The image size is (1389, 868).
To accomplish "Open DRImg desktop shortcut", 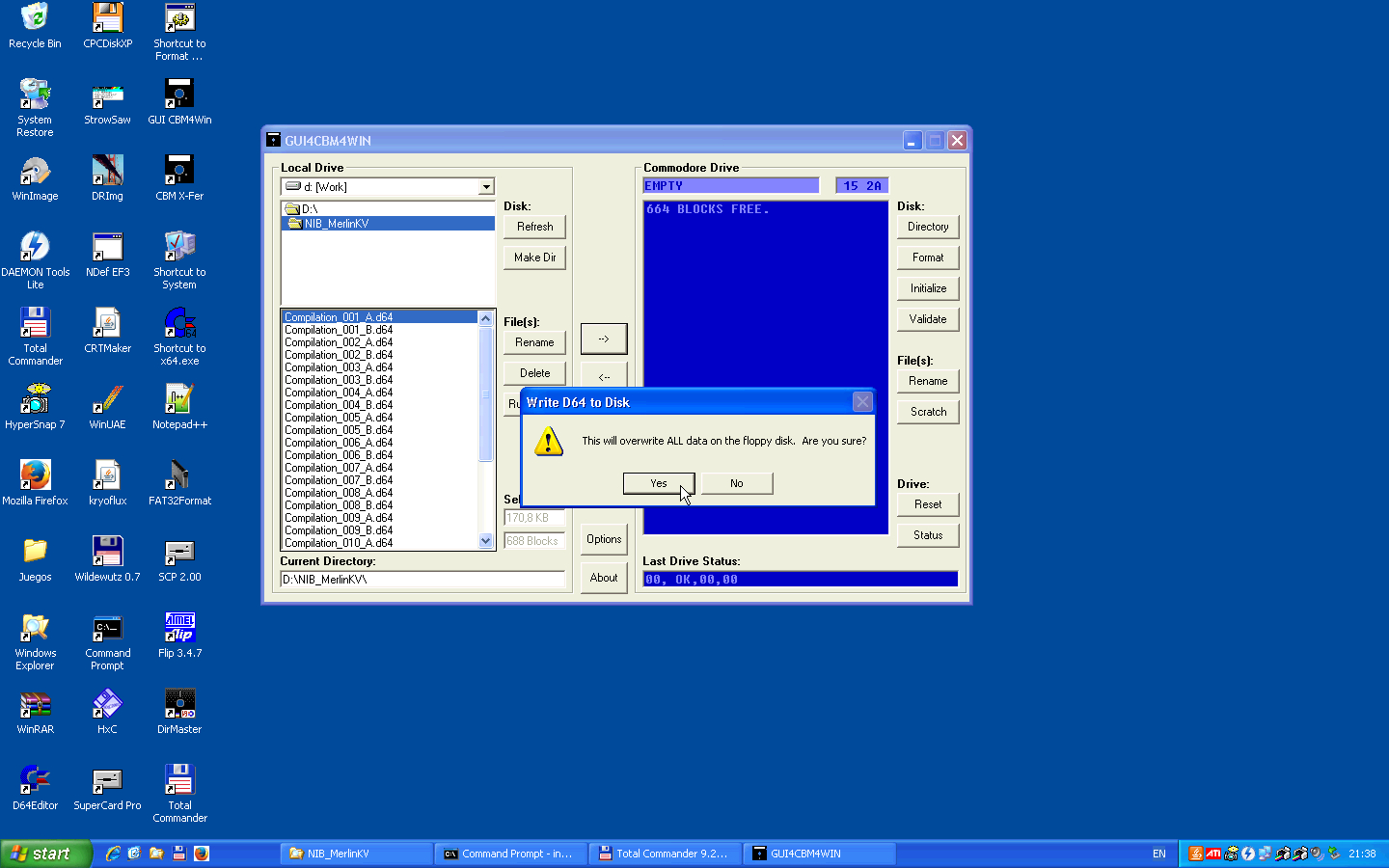I will pyautogui.click(x=107, y=178).
